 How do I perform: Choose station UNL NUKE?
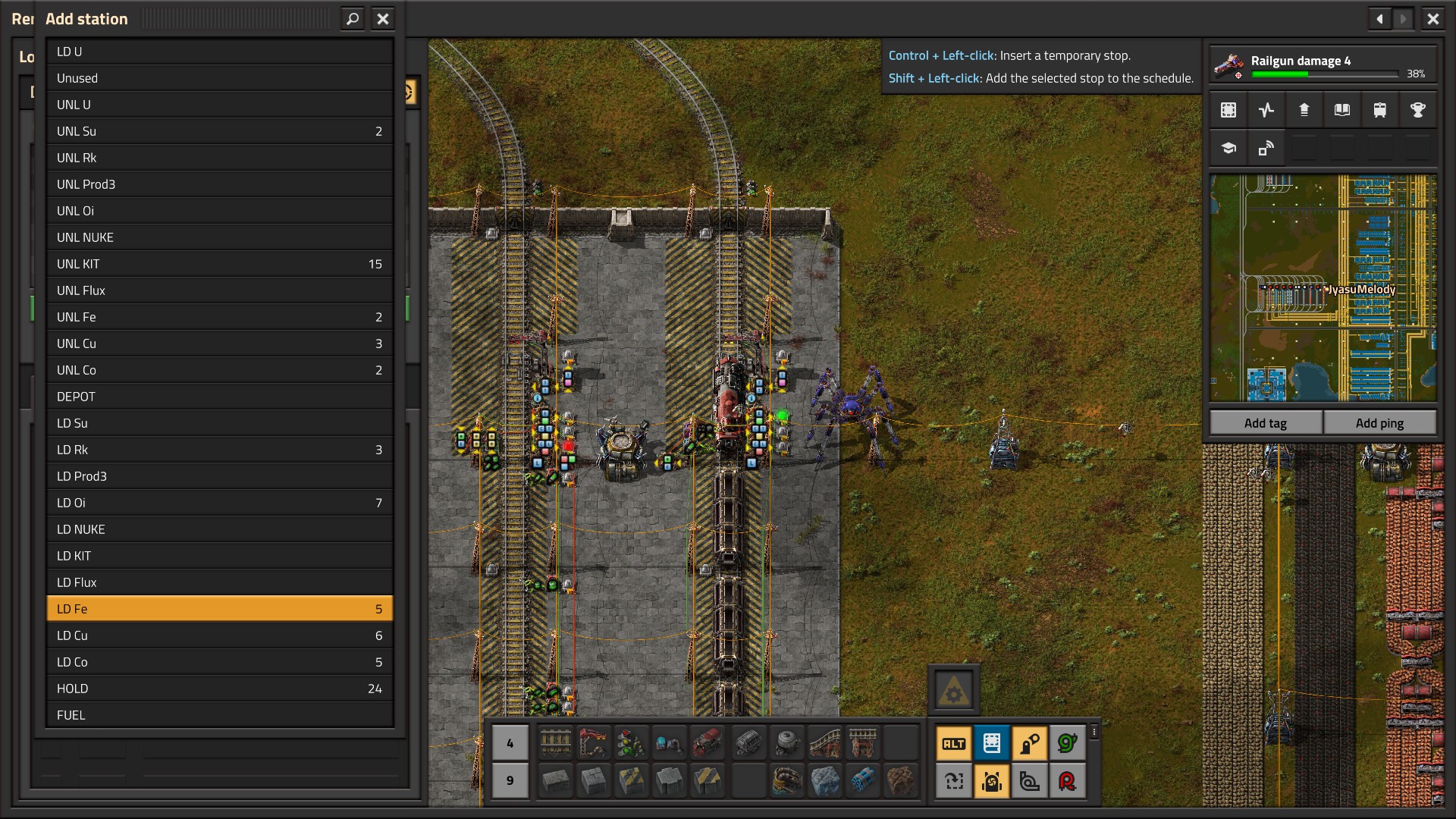220,237
